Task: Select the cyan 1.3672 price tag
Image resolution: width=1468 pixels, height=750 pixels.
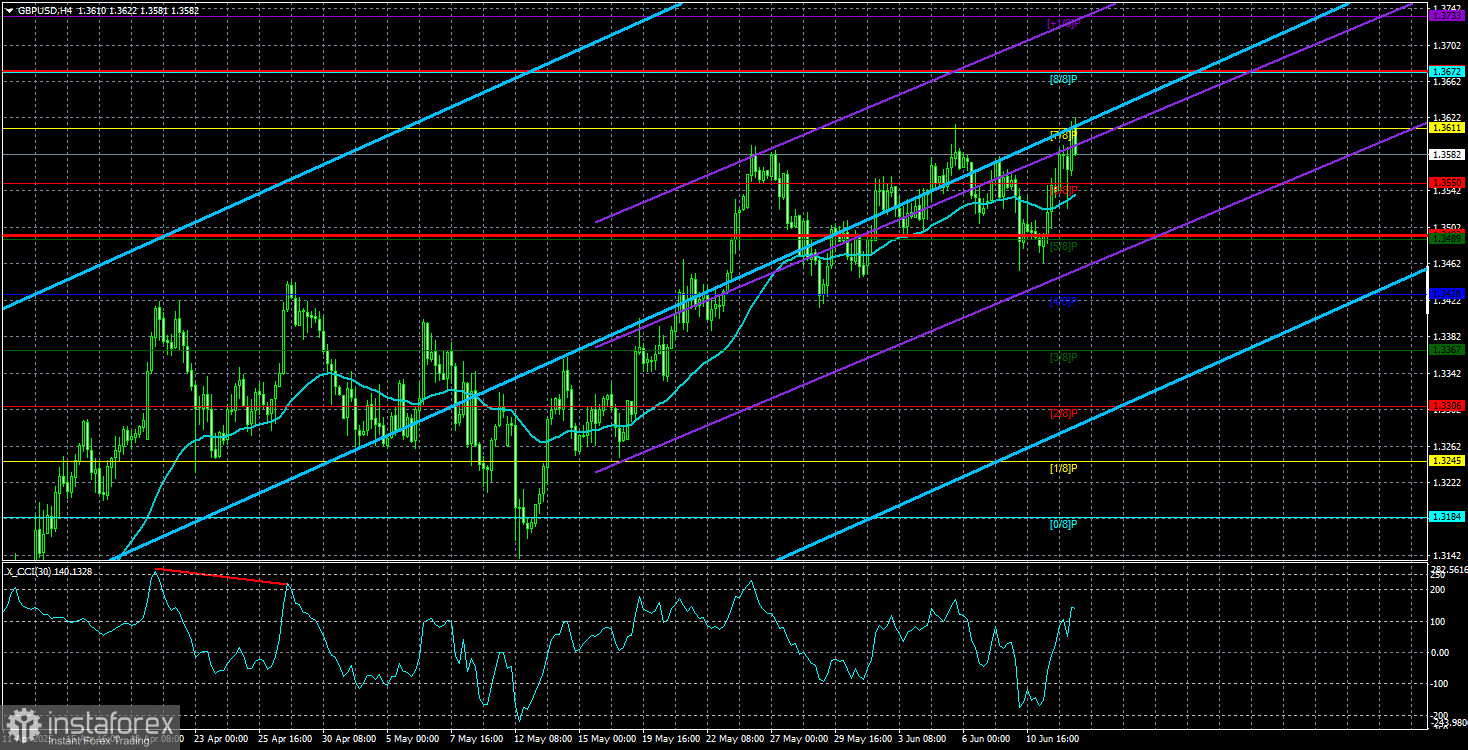Action: coord(1448,72)
